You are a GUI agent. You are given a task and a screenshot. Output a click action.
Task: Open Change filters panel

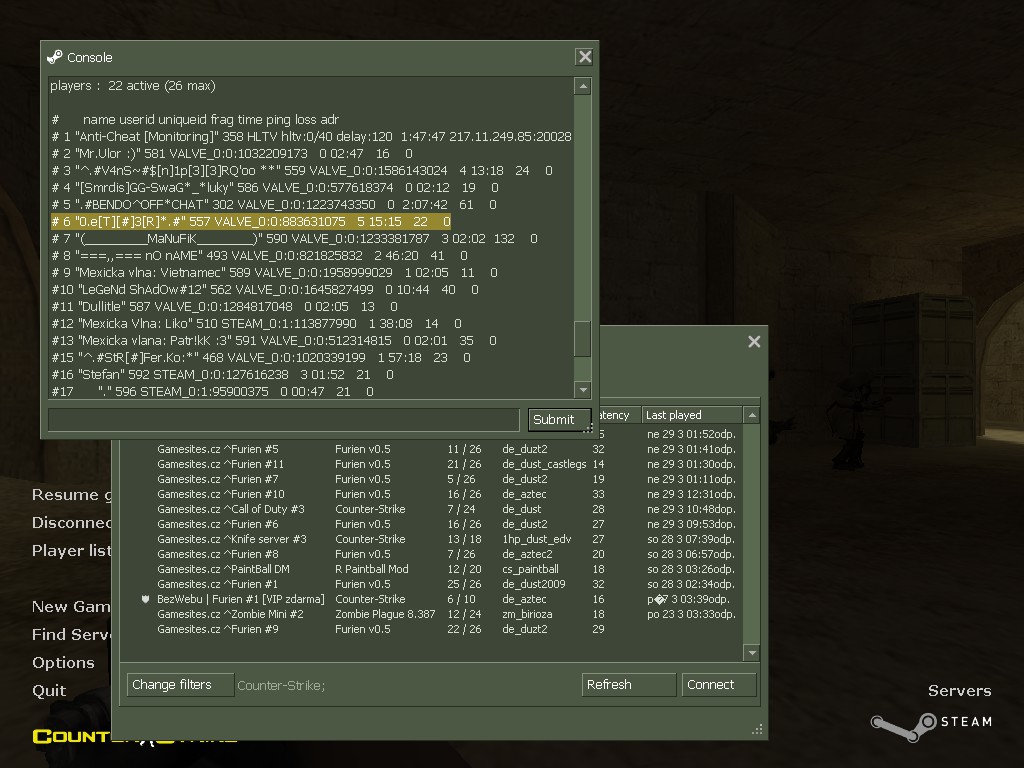(x=180, y=684)
